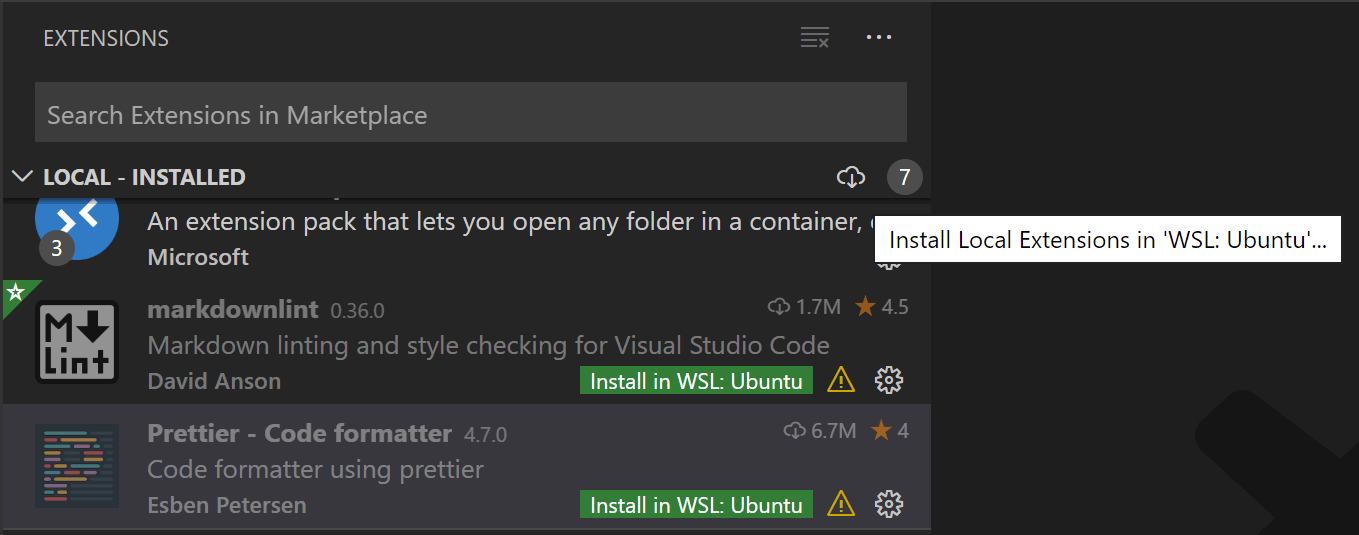The width and height of the screenshot is (1359, 535).
Task: Collapse the LOCAL - INSTALLED section chevron
Action: pos(22,177)
